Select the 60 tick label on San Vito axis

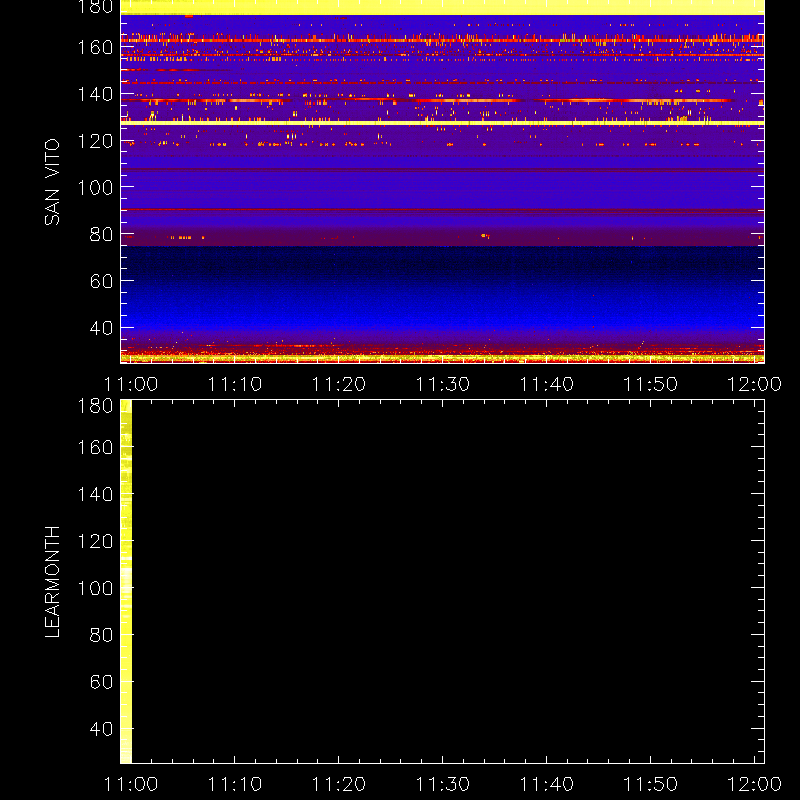101,281
